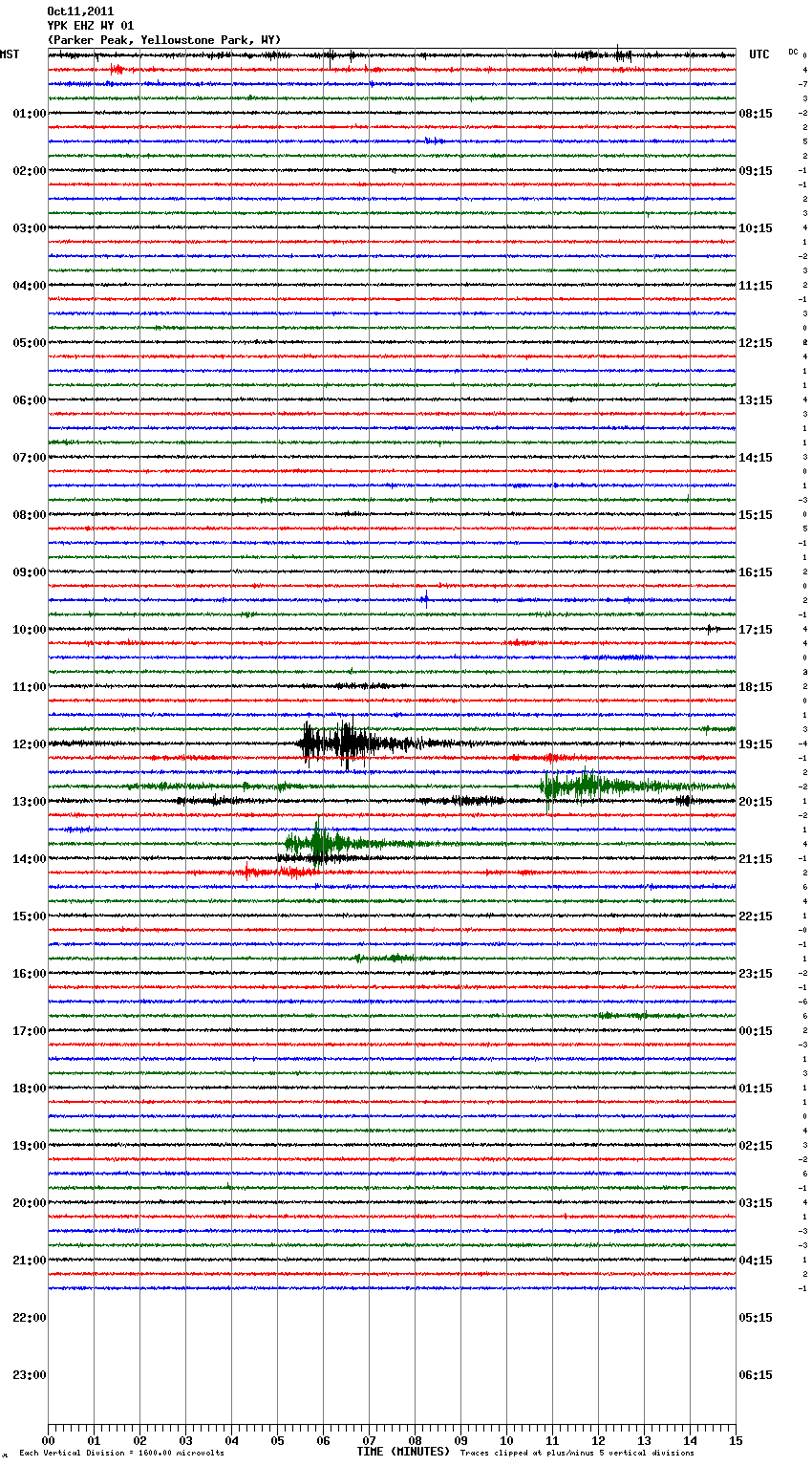Click the "17:15" UTC time label
The width and height of the screenshot is (812, 1466).
[x=756, y=630]
